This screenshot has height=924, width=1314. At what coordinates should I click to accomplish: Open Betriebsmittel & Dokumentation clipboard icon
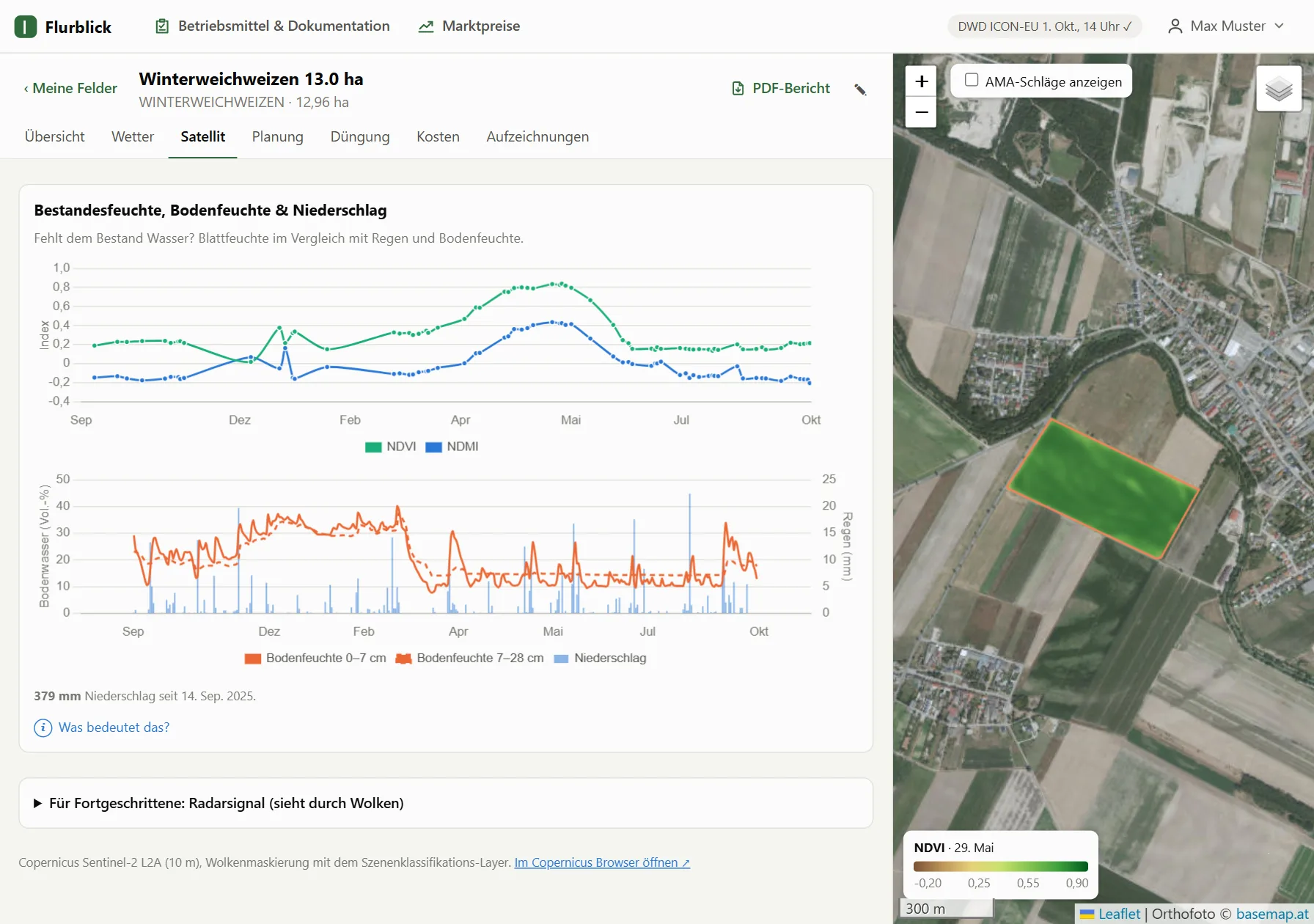tap(162, 26)
